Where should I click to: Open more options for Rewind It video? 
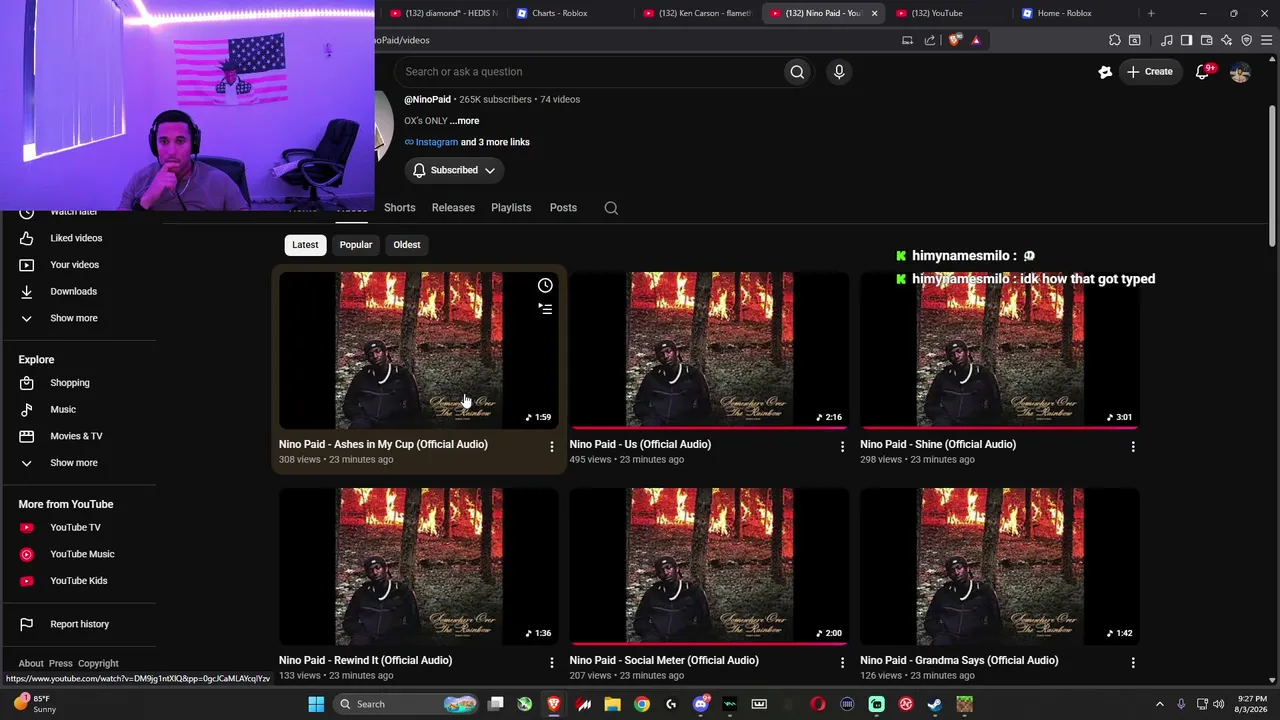pyautogui.click(x=551, y=663)
